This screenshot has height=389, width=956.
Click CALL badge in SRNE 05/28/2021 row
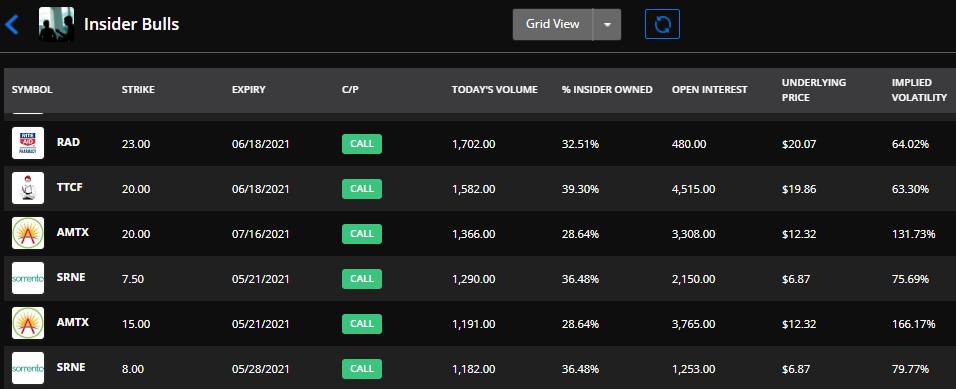click(362, 369)
